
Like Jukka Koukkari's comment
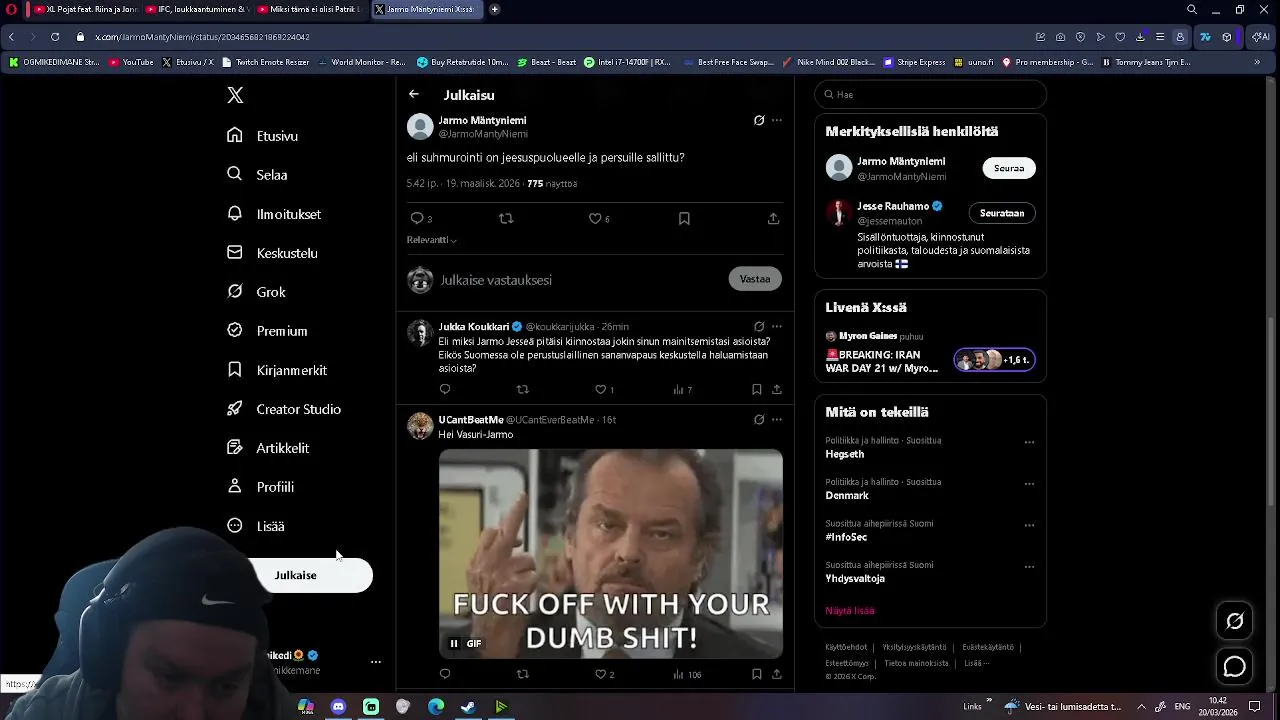click(604, 389)
